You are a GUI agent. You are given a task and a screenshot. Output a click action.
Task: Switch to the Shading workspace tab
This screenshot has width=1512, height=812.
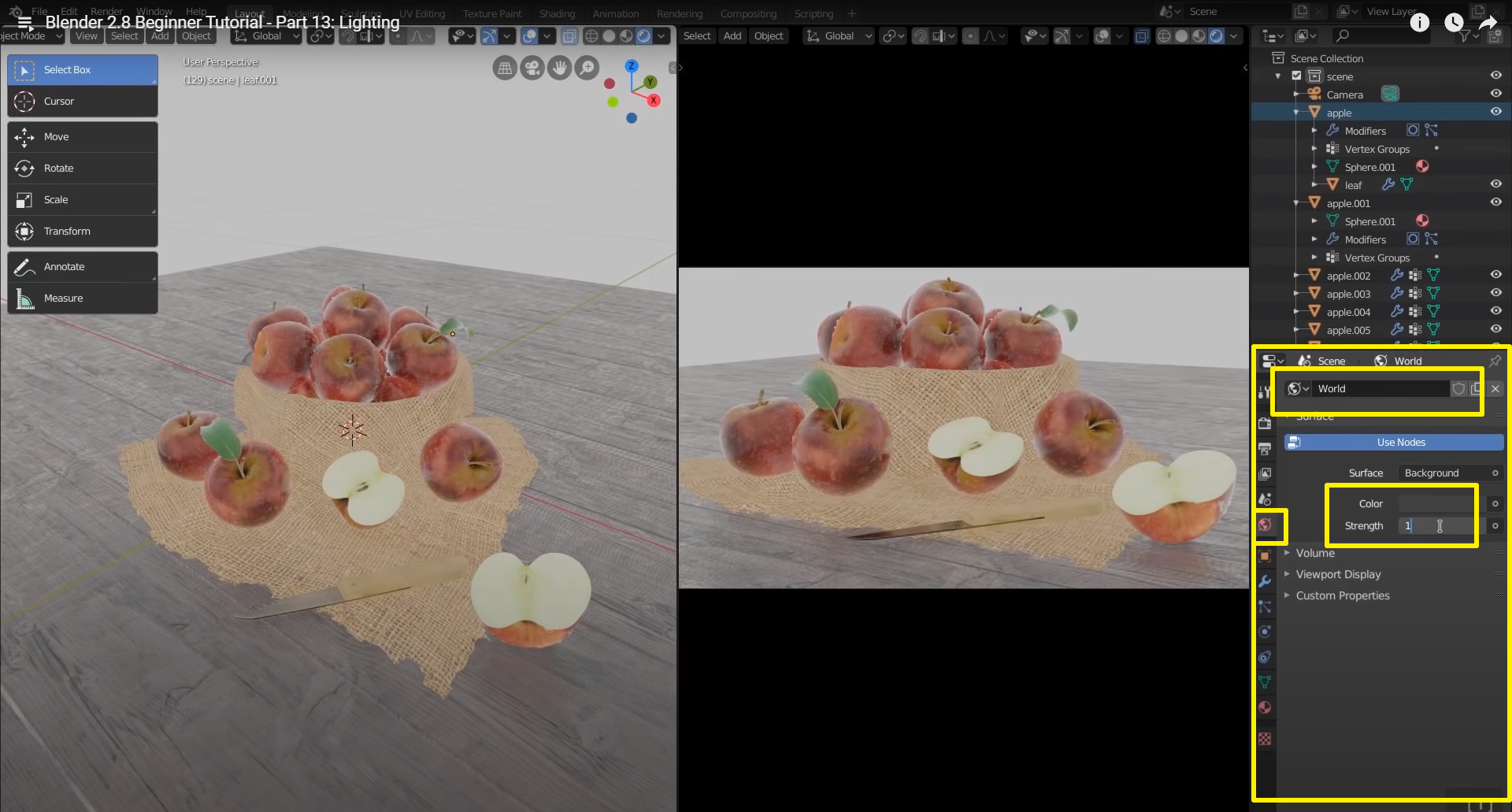(x=557, y=13)
